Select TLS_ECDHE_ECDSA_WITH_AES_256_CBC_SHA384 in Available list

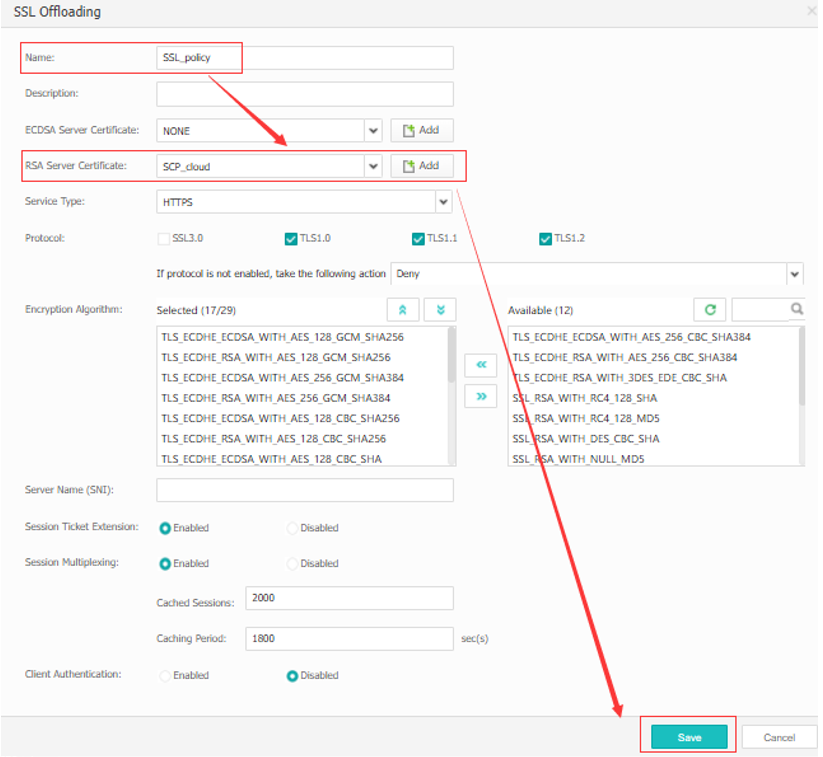click(x=631, y=337)
